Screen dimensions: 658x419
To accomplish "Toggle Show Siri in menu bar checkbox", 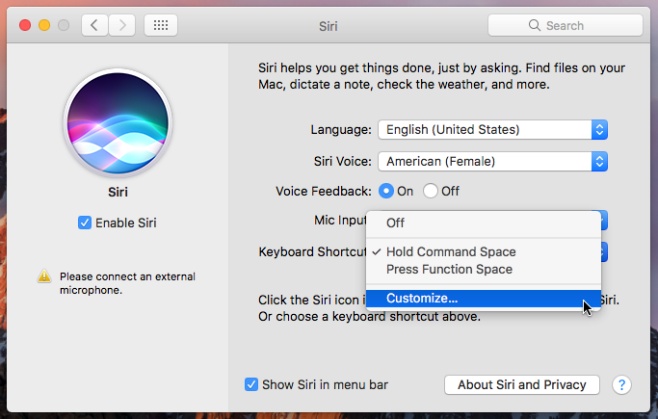I will coord(251,385).
